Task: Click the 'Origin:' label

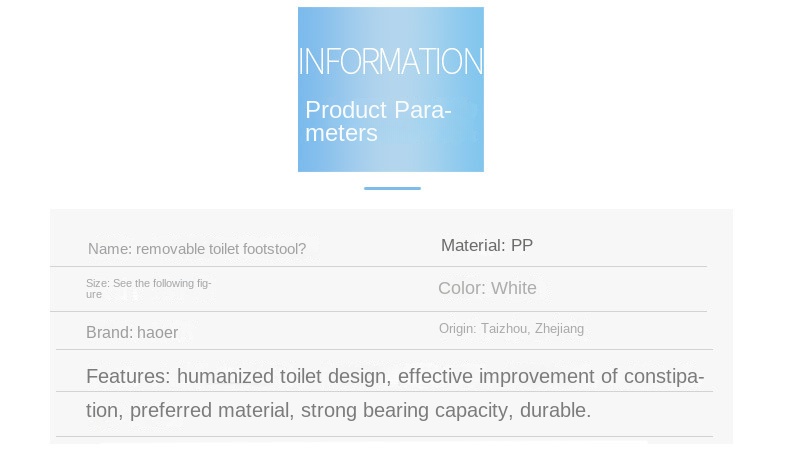Action: [x=457, y=329]
